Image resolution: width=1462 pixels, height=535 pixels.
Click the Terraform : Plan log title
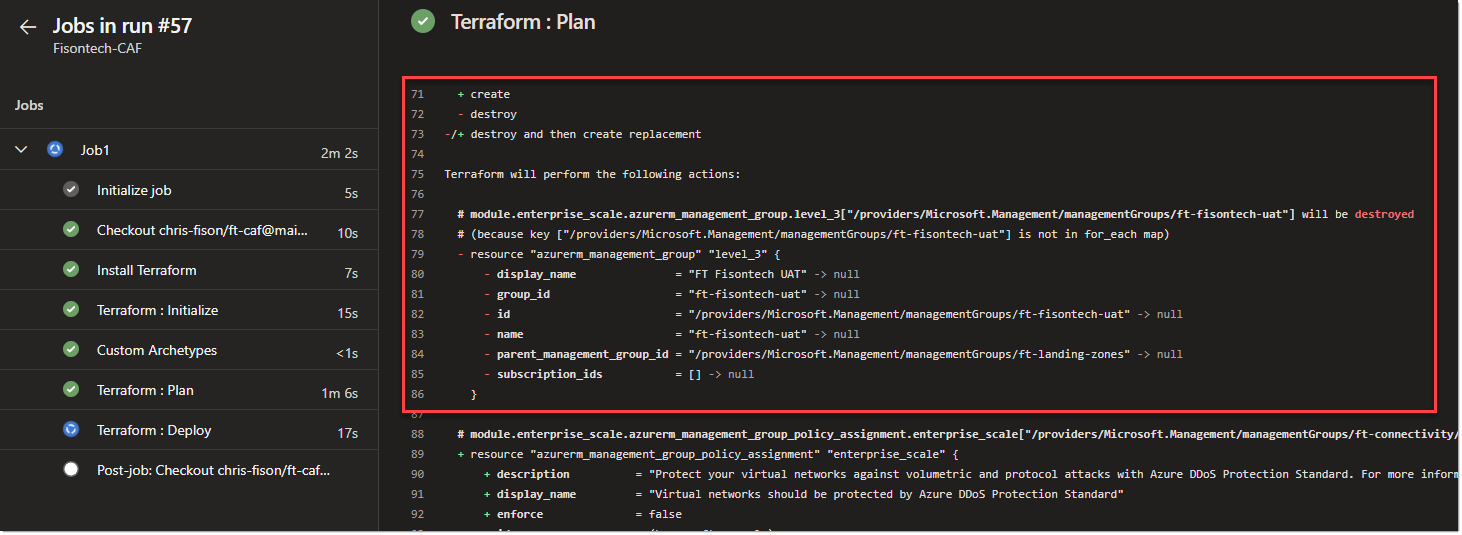tap(523, 21)
